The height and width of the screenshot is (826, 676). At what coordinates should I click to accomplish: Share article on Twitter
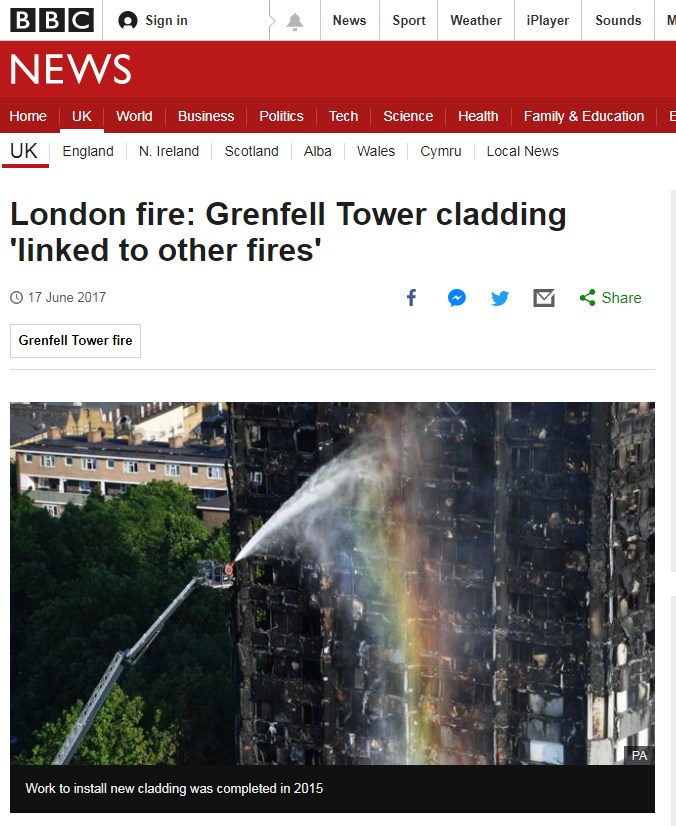click(x=500, y=298)
